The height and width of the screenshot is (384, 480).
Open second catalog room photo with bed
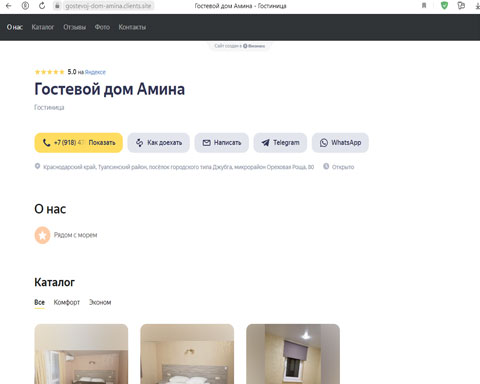[187, 354]
